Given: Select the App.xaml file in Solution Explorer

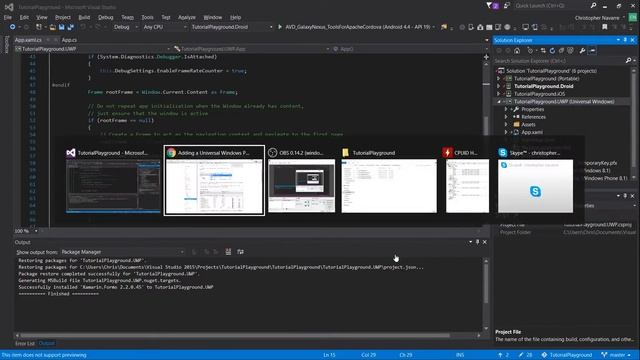Looking at the screenshot, I should (x=532, y=132).
